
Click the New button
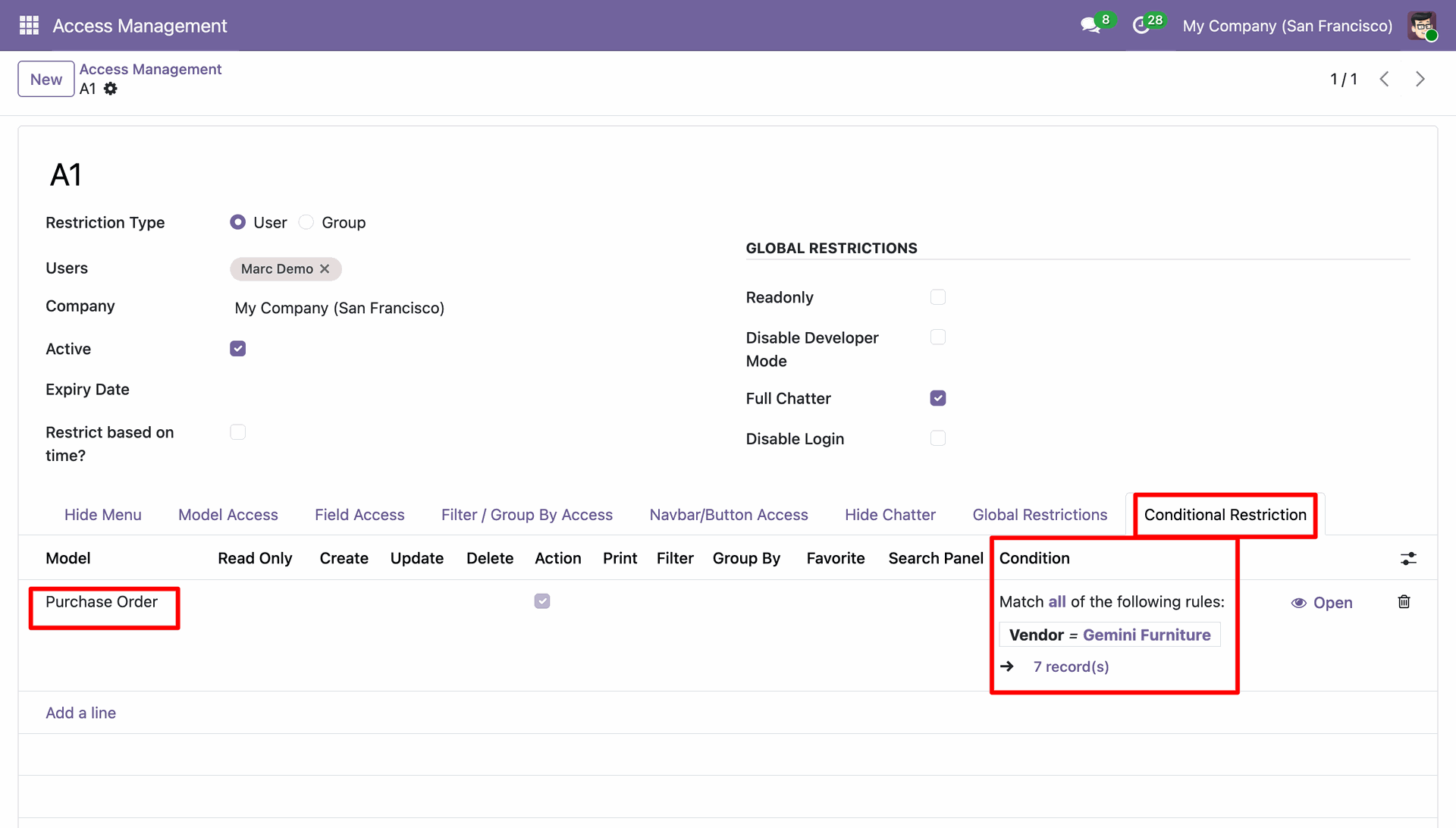[46, 79]
